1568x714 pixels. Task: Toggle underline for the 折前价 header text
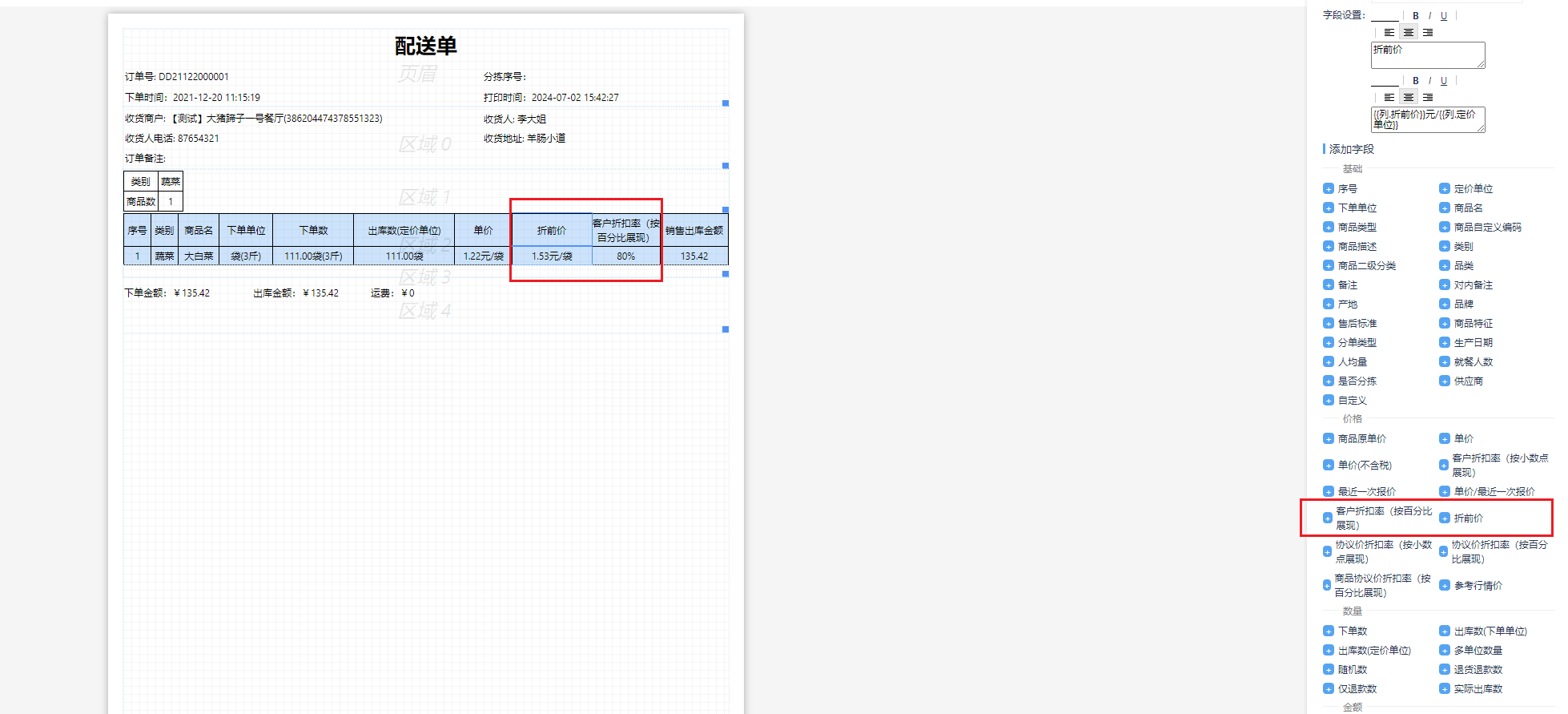click(x=1444, y=15)
